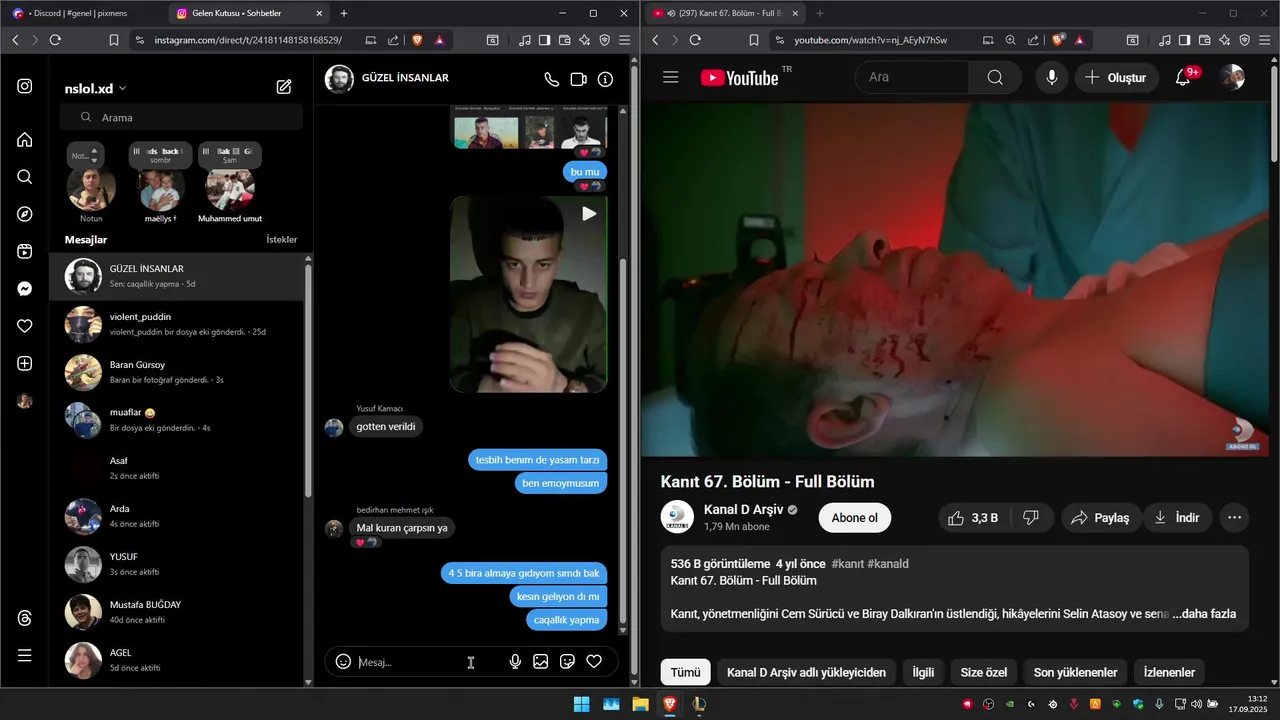Open İstekler message requests link

click(282, 240)
